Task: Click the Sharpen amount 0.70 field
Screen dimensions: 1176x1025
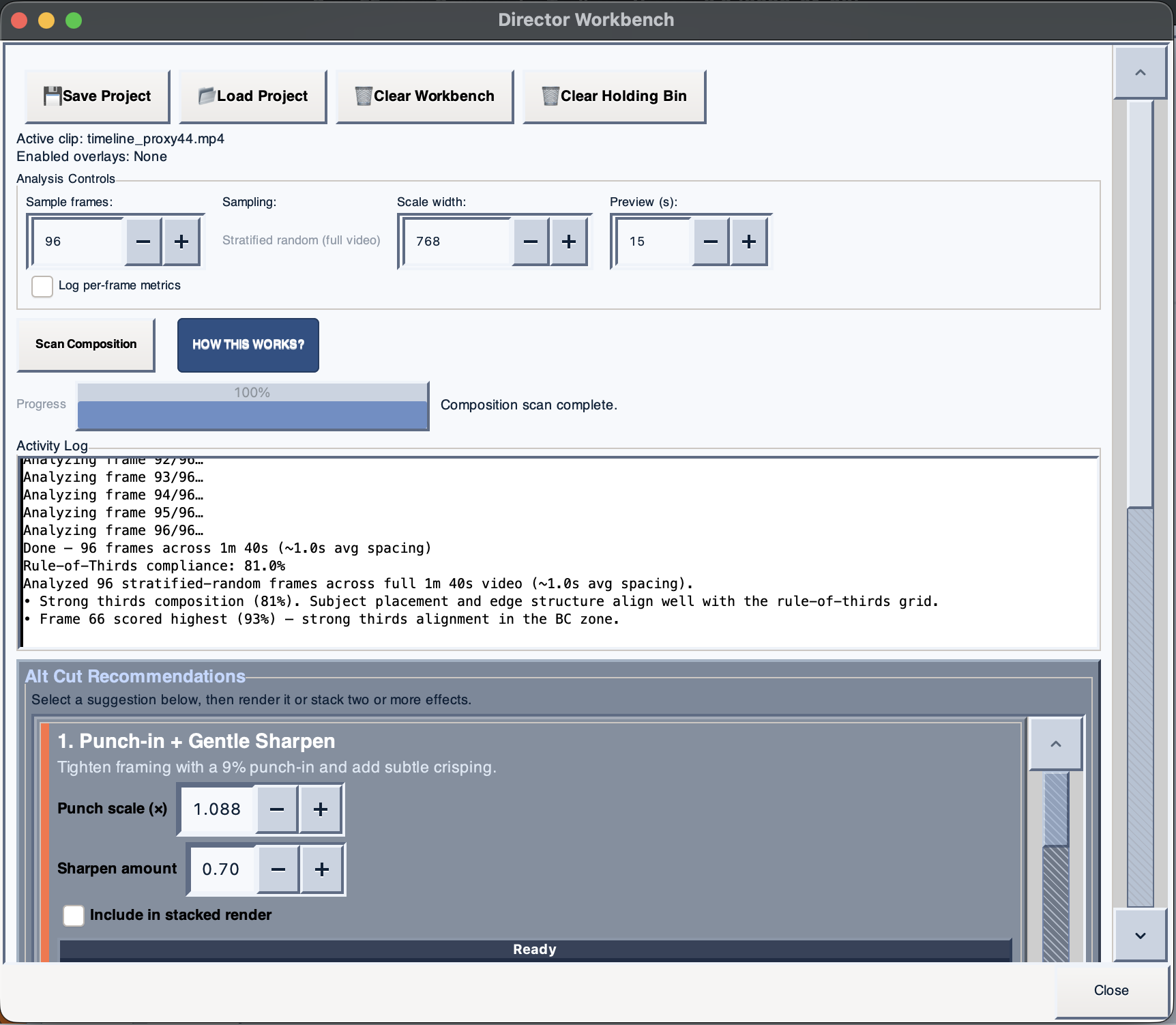Action: pyautogui.click(x=223, y=869)
